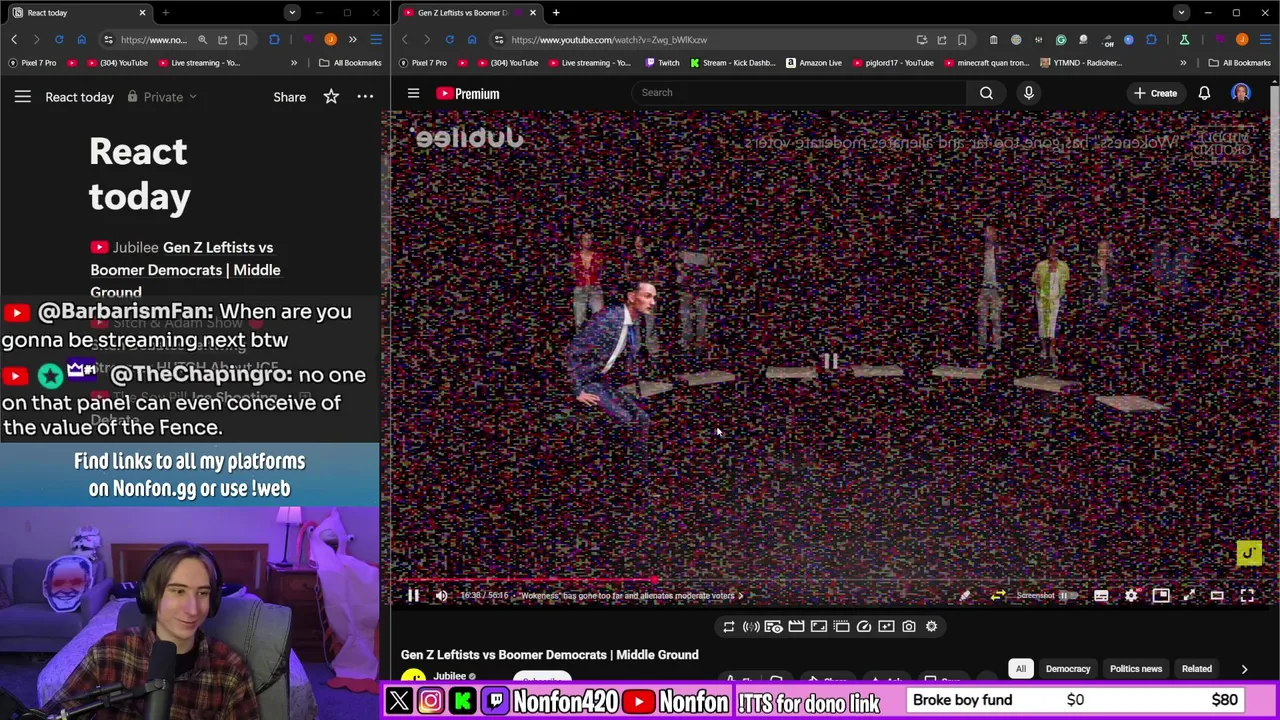This screenshot has width=1280, height=720.
Task: Open a new tab in YouTube window
Action: pos(556,13)
